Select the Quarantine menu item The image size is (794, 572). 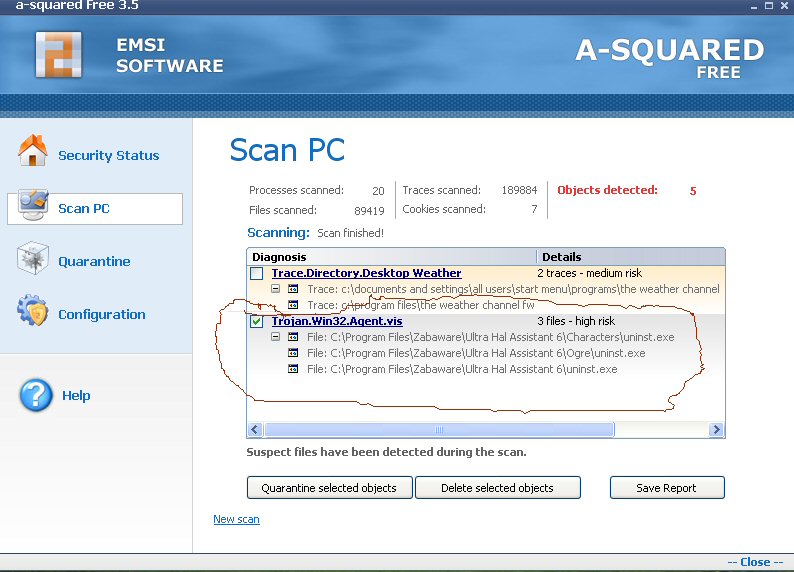[94, 261]
